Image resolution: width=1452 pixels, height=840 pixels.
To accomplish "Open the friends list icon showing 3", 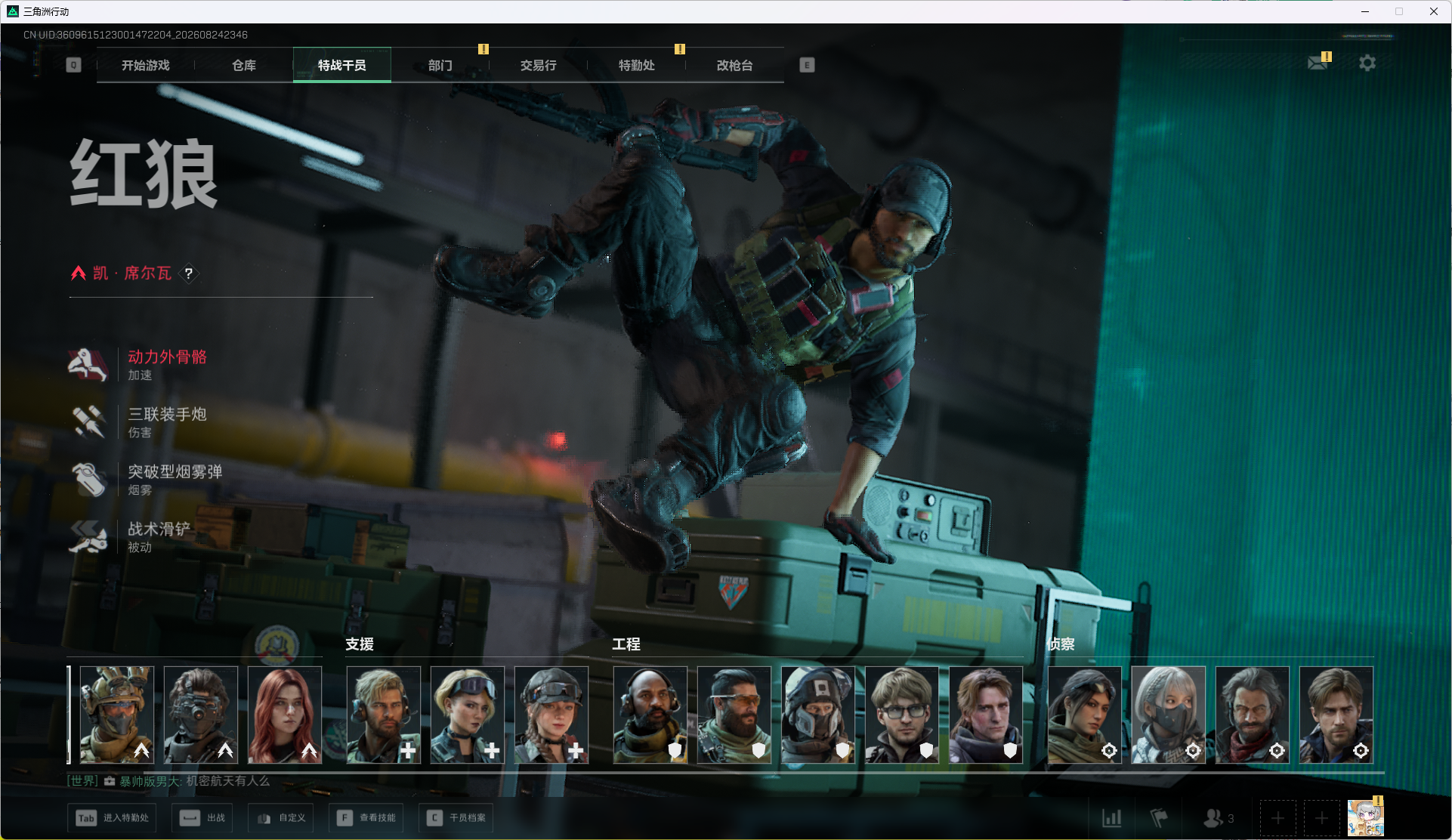I will 1218,818.
